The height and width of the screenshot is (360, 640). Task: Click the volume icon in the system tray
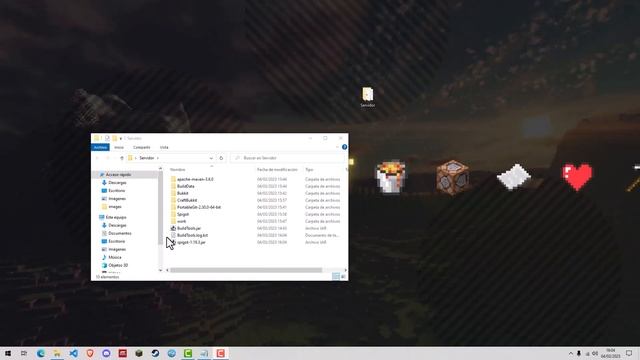click(x=595, y=353)
